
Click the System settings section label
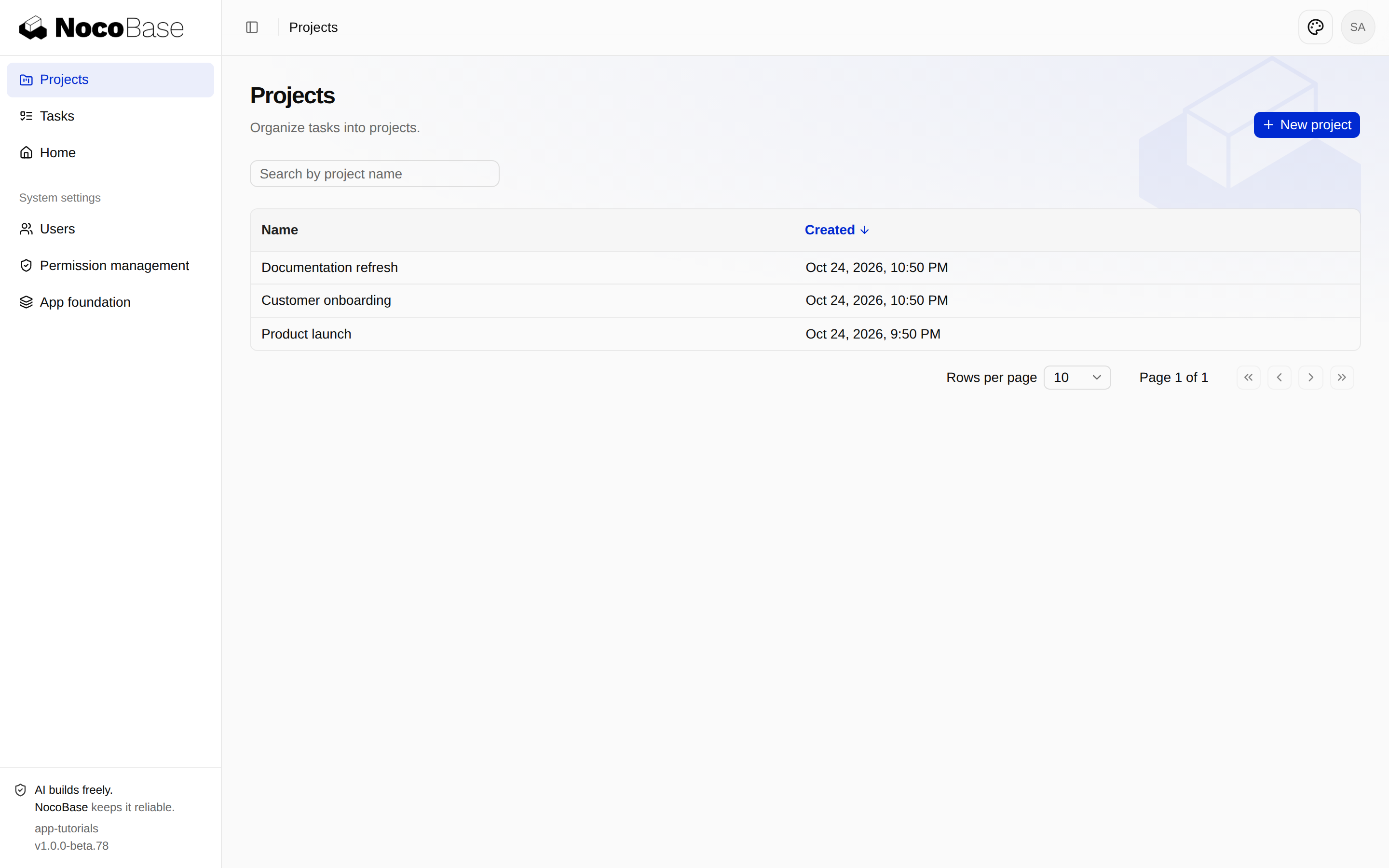[60, 198]
